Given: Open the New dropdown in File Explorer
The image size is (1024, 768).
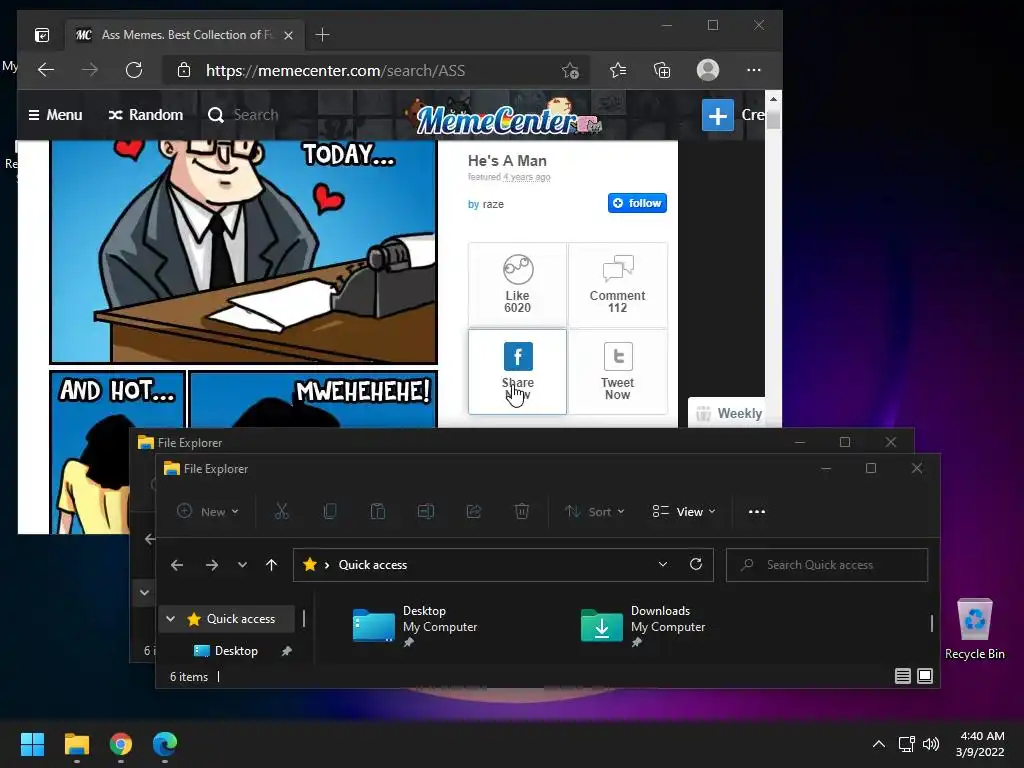Looking at the screenshot, I should 208,511.
